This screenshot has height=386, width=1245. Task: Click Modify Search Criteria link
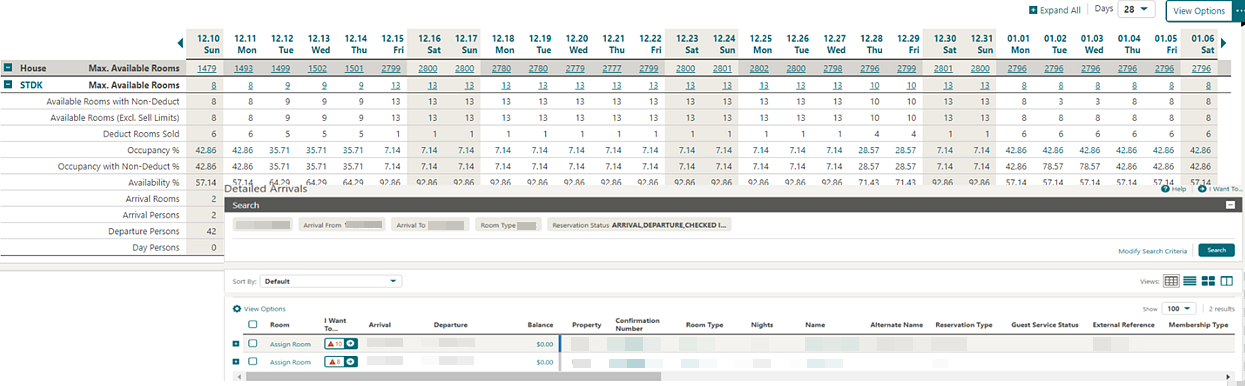1152,251
